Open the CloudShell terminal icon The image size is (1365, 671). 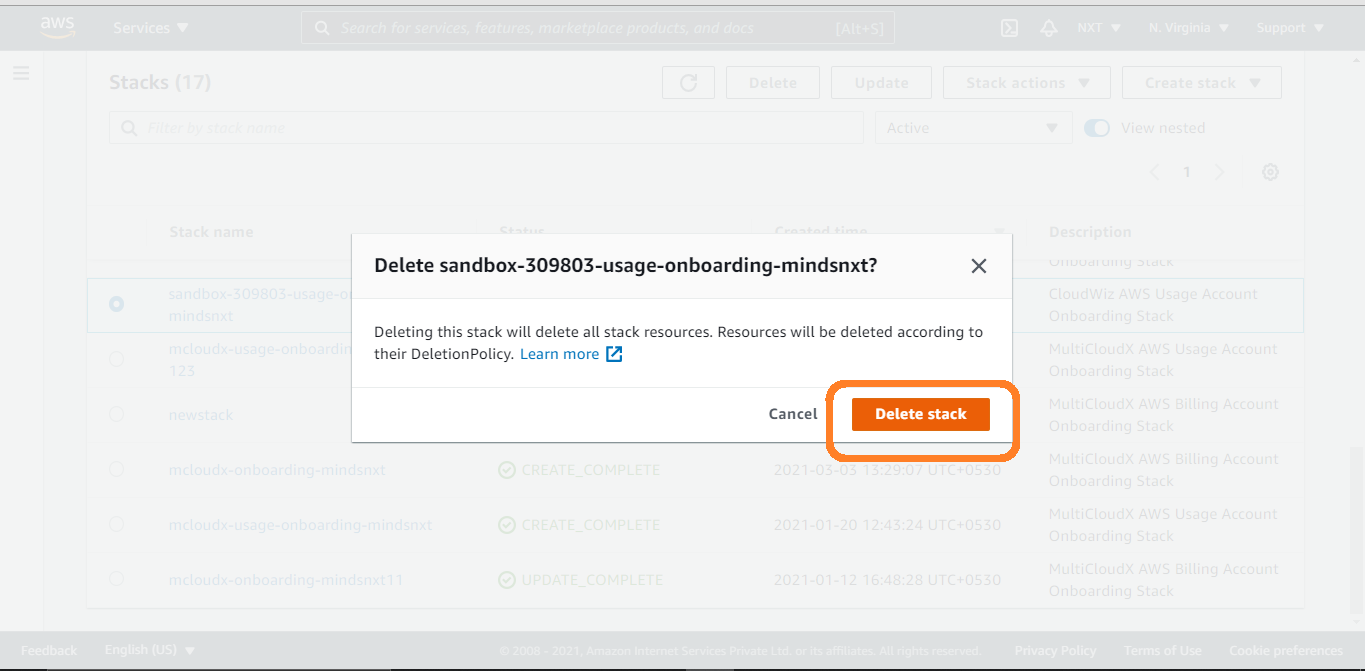click(x=1010, y=28)
